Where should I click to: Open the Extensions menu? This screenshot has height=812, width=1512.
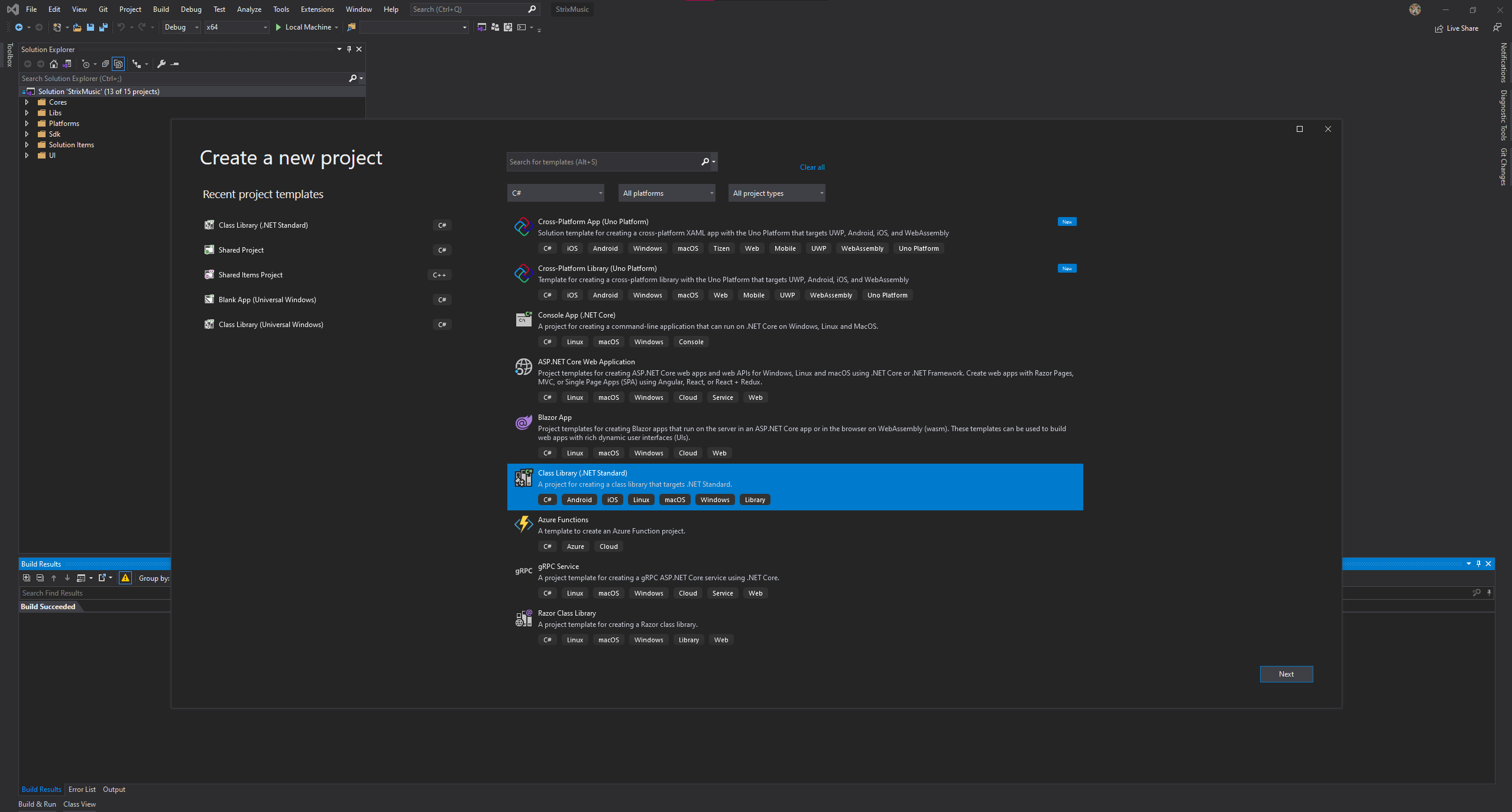[317, 9]
